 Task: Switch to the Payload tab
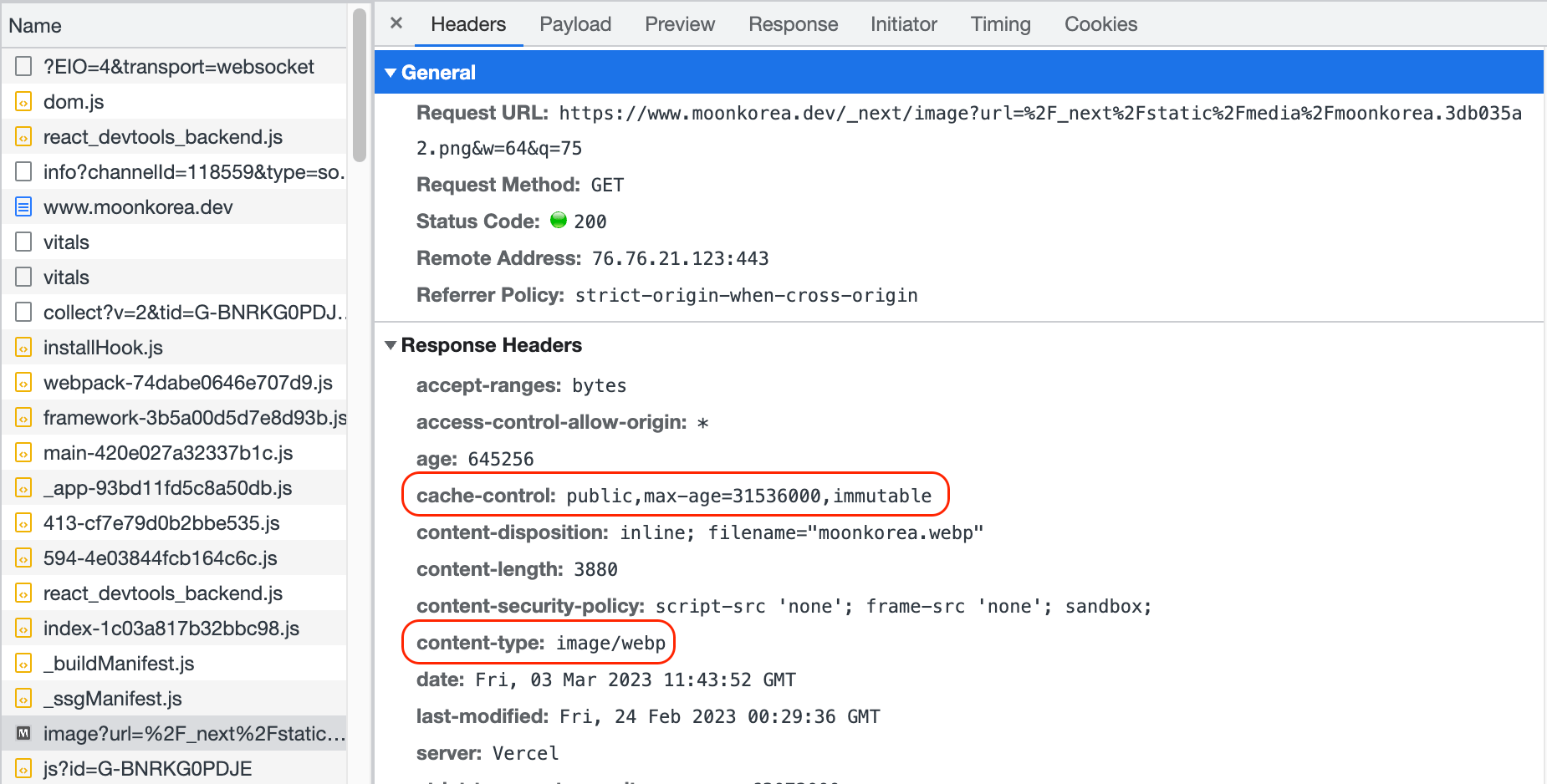575,24
